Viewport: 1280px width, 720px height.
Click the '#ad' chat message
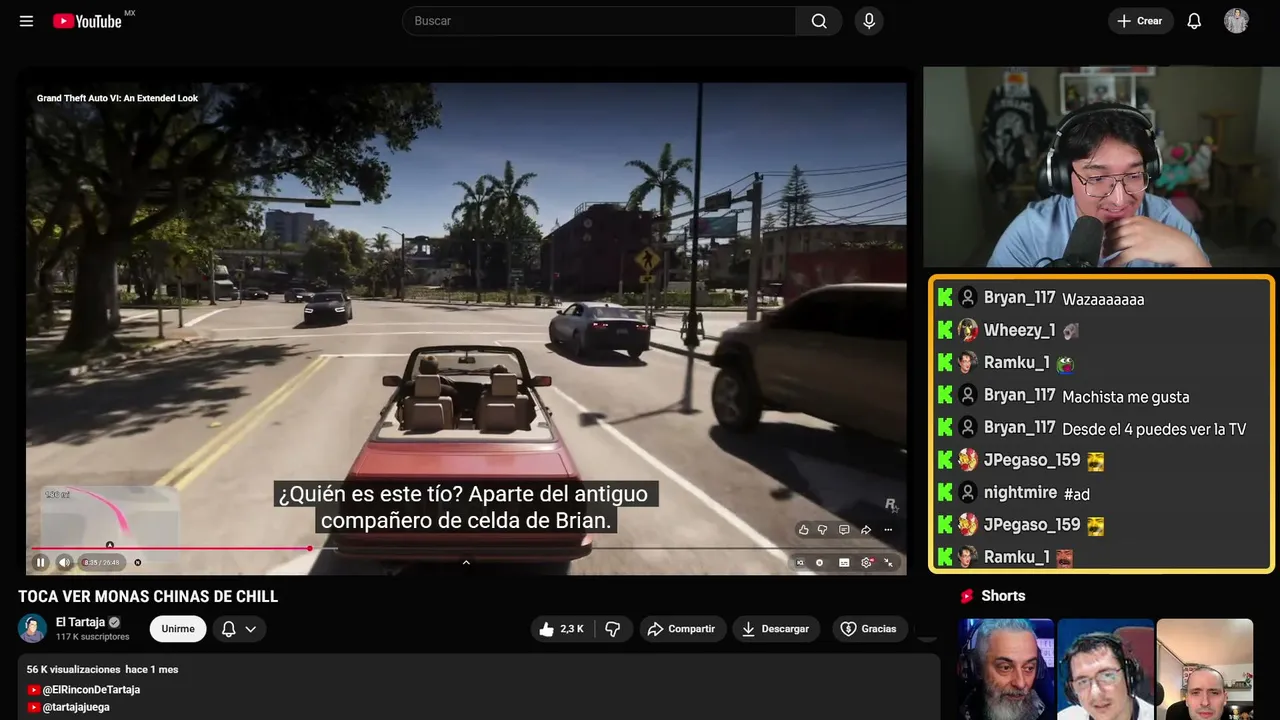tap(1077, 493)
